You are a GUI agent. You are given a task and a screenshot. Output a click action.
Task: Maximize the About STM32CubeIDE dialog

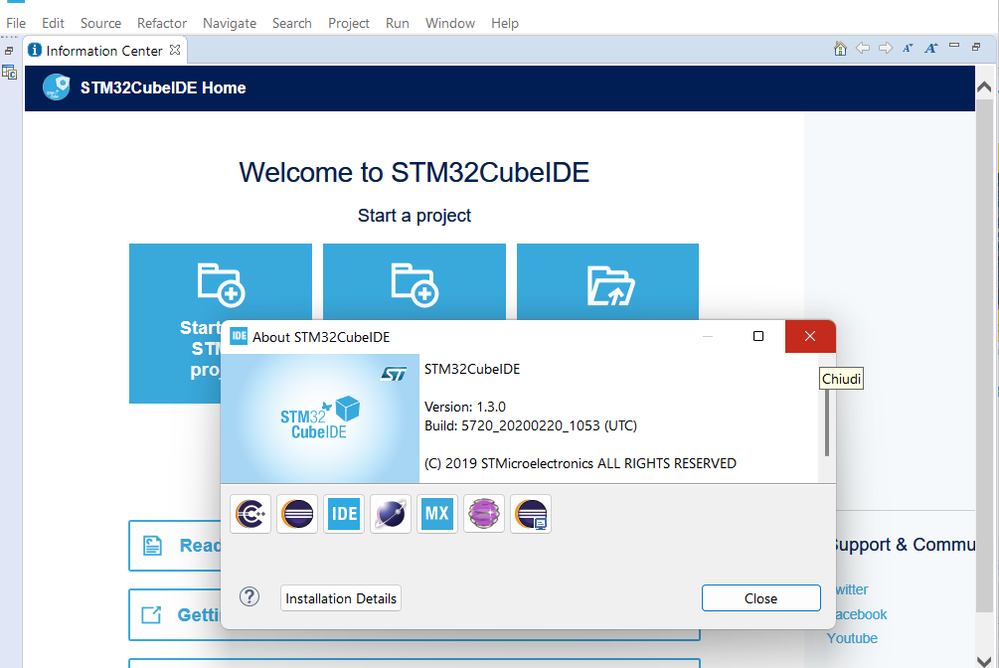click(x=758, y=336)
